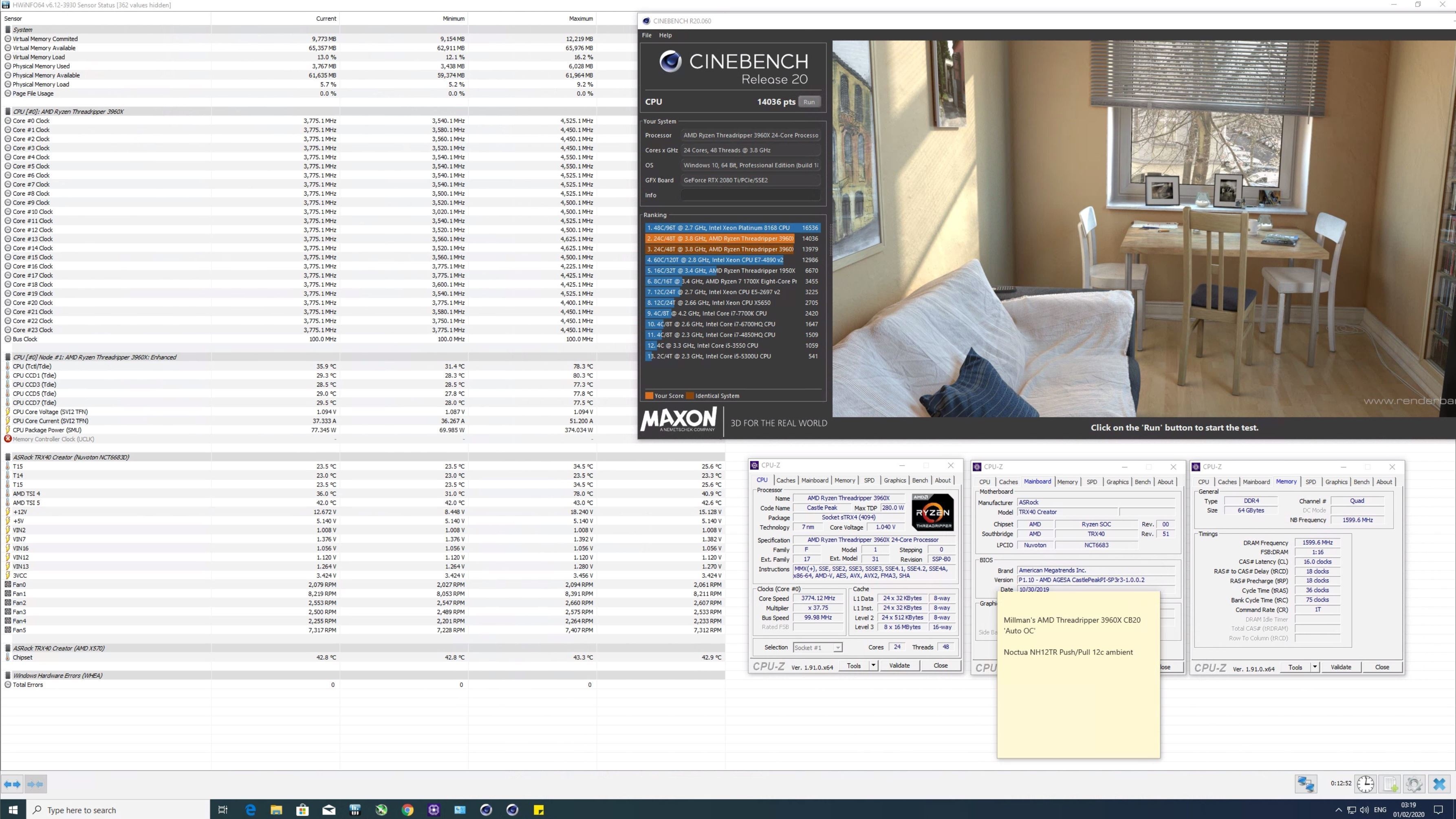The height and width of the screenshot is (819, 1456).
Task: Open HWiNFO sensor settings gear icon
Action: click(1414, 784)
